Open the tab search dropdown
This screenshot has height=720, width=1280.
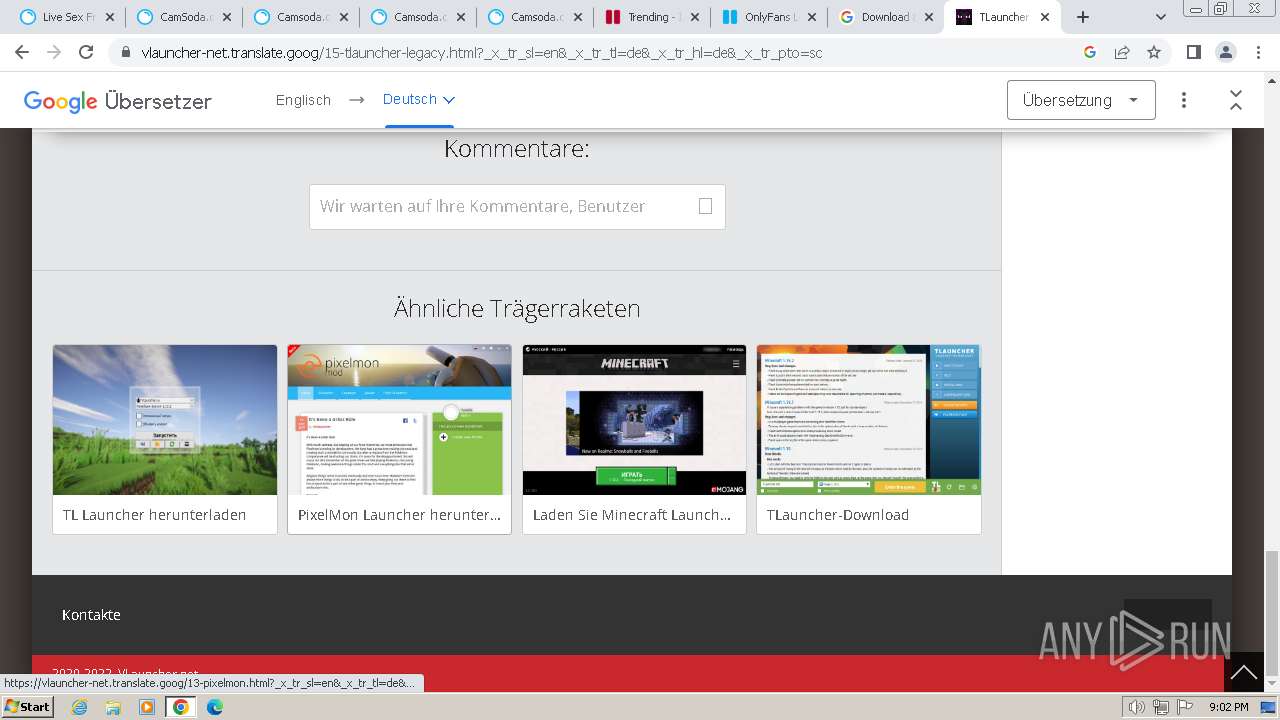pos(1161,17)
